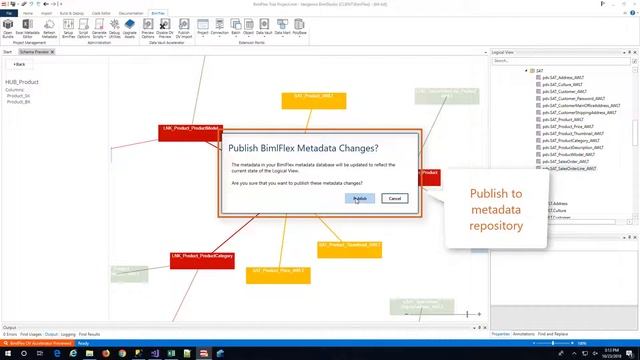Click the Disable DV Preview icon
640x360 pixels.
click(x=164, y=29)
